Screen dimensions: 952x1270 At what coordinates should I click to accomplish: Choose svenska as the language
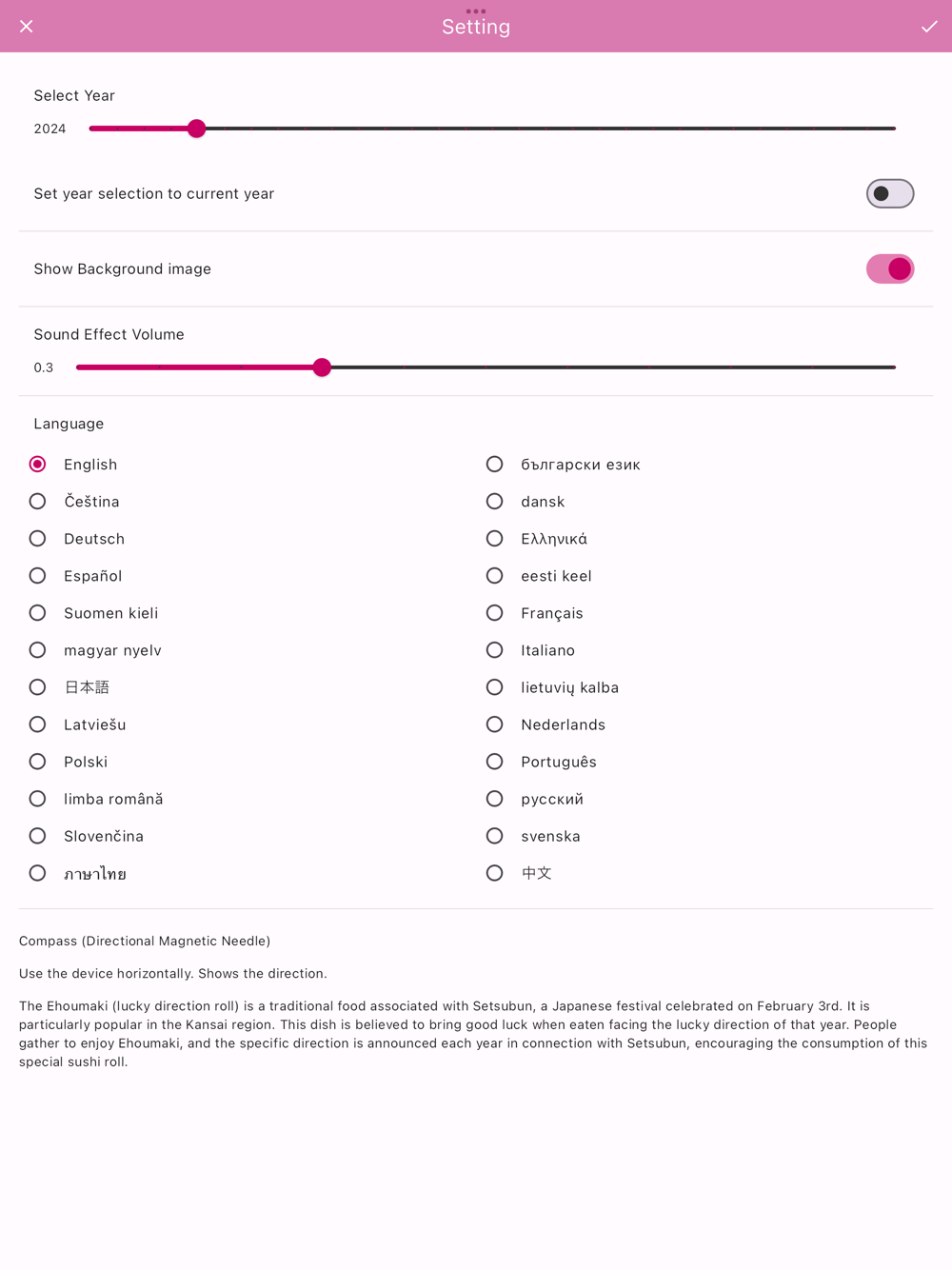pyautogui.click(x=495, y=836)
